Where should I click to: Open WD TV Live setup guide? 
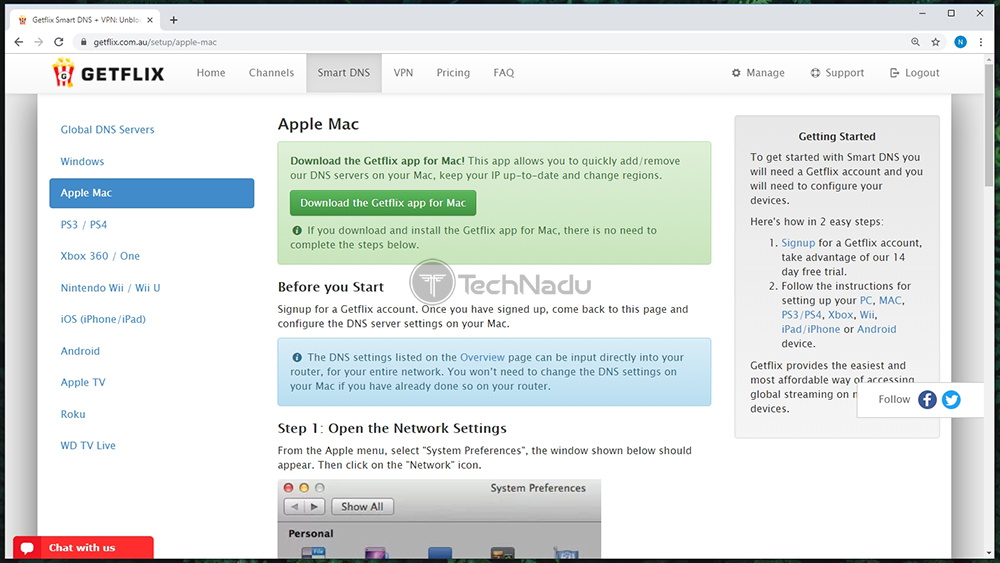point(88,445)
